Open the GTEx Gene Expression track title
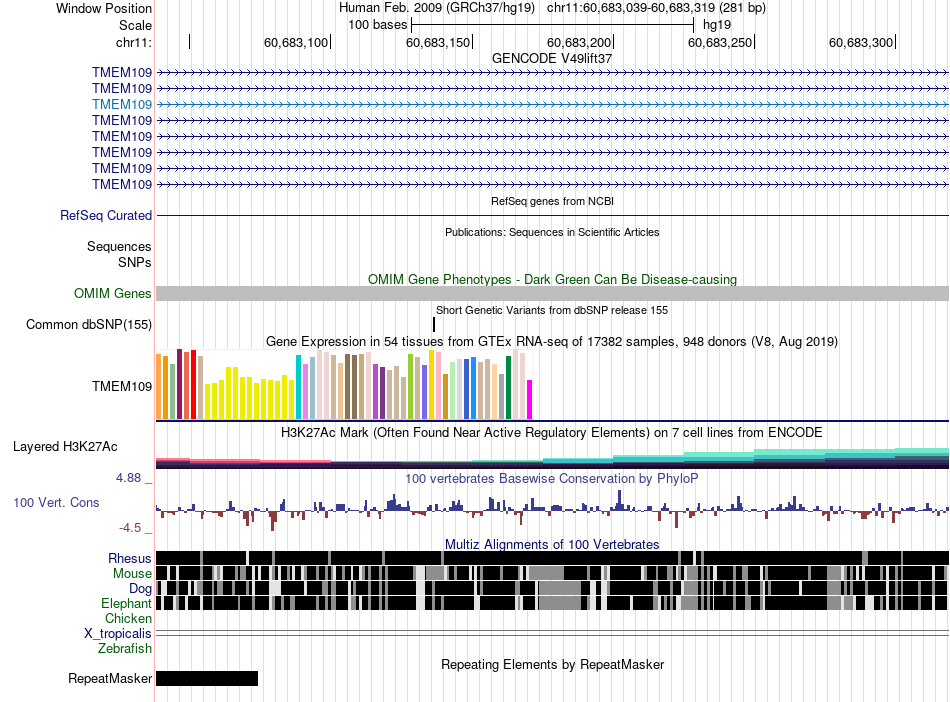The width and height of the screenshot is (950, 702). [x=552, y=342]
